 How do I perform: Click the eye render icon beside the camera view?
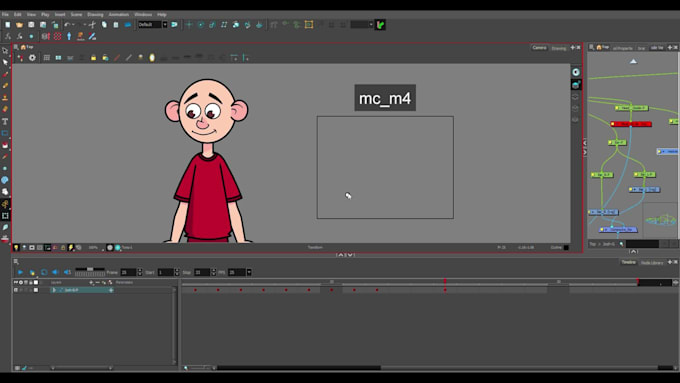[x=575, y=72]
